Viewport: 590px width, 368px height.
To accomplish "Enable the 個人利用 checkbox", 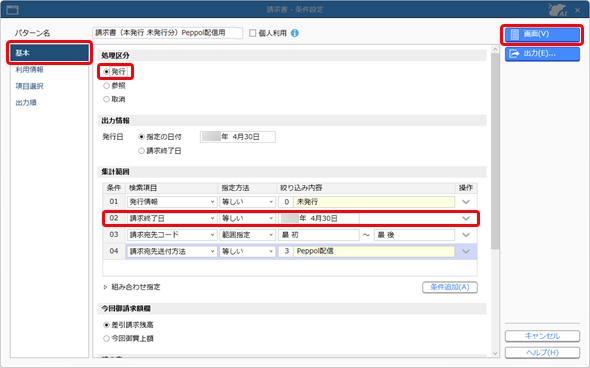I will click(253, 33).
